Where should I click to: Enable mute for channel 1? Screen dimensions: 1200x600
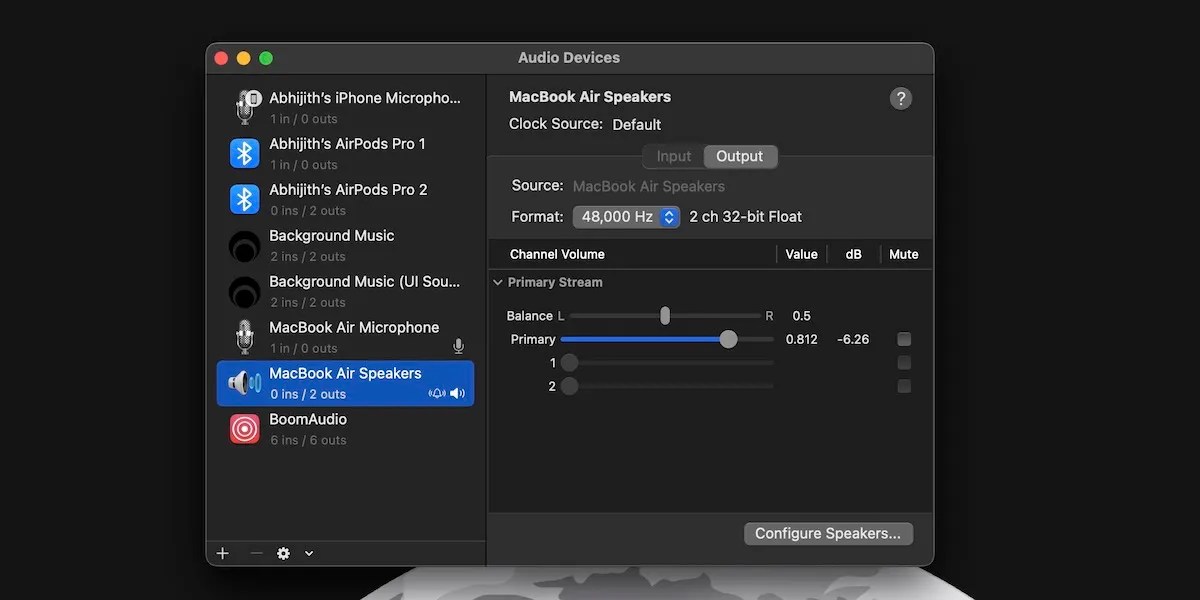(x=903, y=362)
